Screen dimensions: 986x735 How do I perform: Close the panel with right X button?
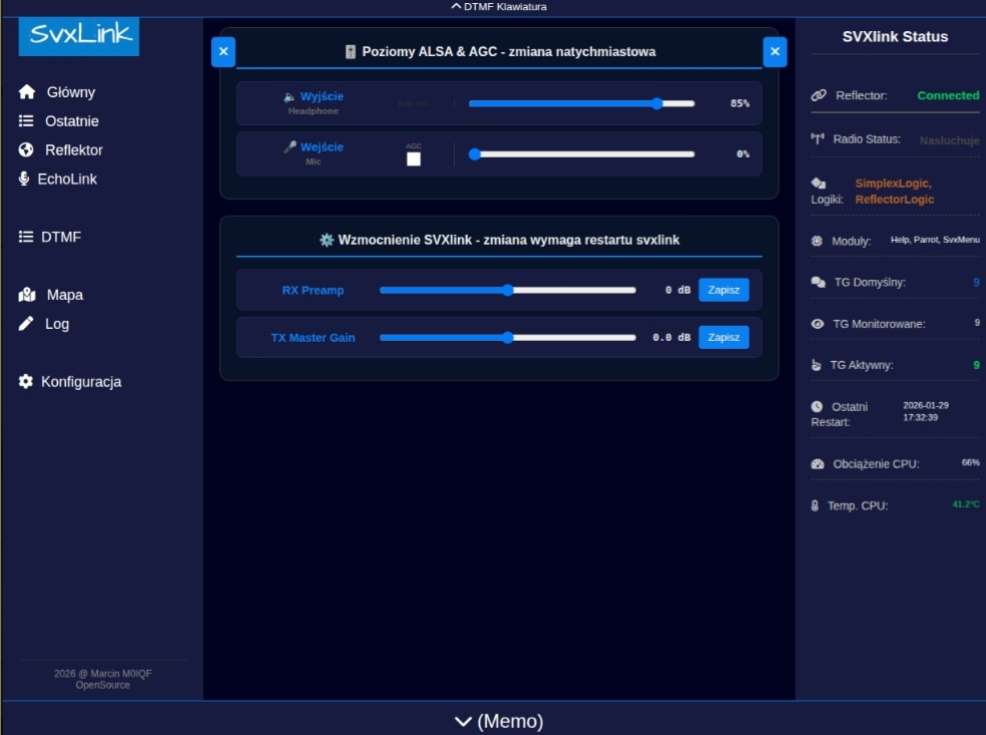(x=775, y=52)
